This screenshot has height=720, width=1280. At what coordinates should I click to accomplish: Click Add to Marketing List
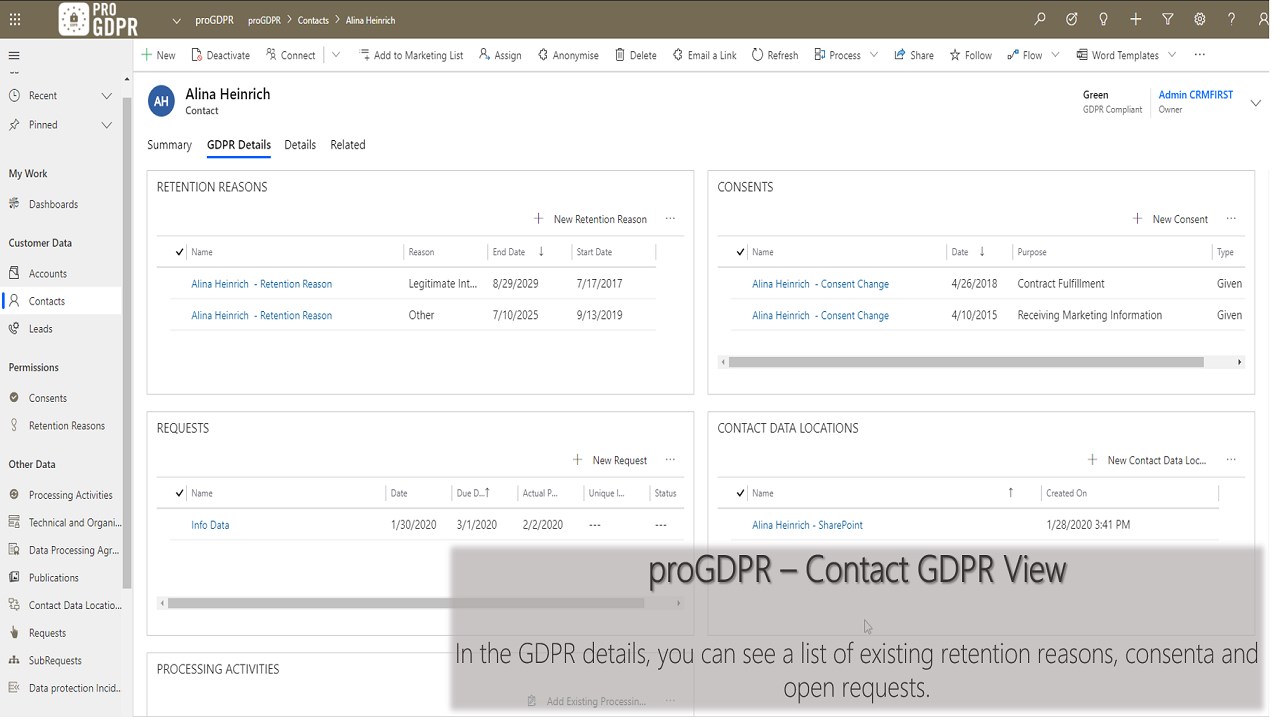tap(411, 55)
